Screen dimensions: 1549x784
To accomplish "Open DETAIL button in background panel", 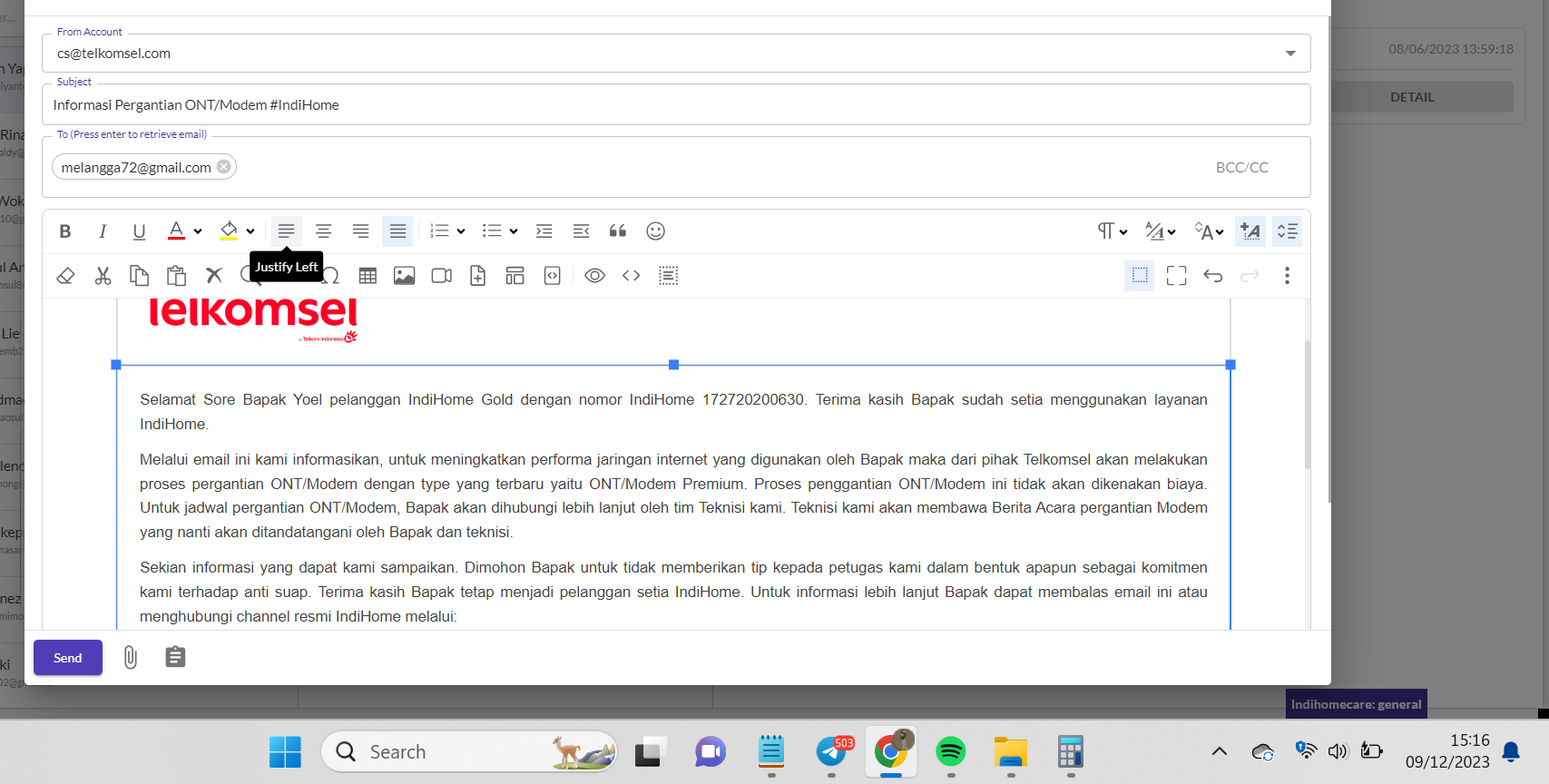I will point(1412,97).
